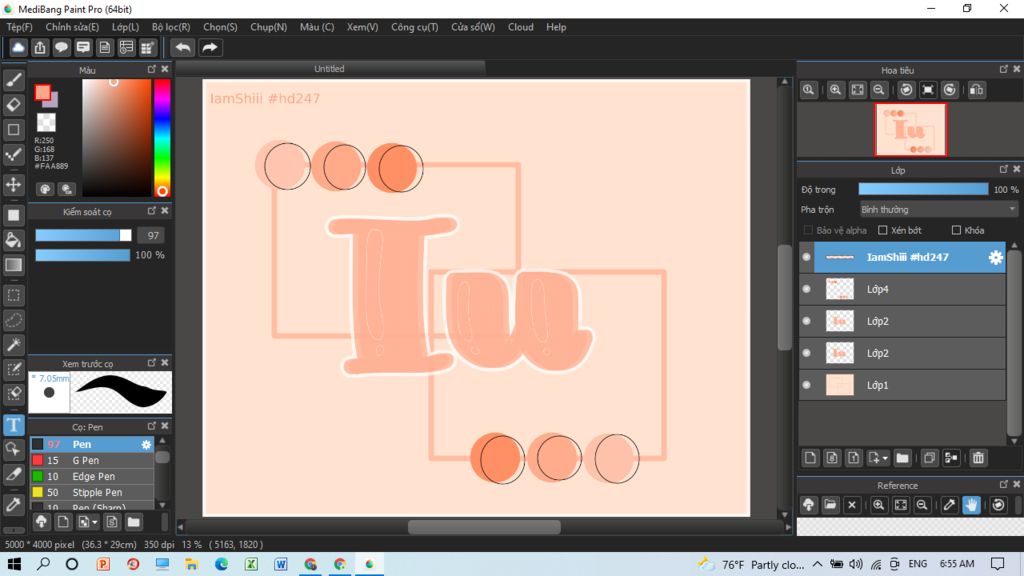Click the canvas horizontal scrollbar

[484, 527]
